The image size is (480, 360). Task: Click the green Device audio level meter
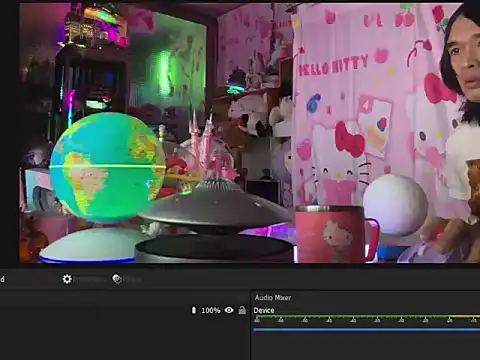367,316
